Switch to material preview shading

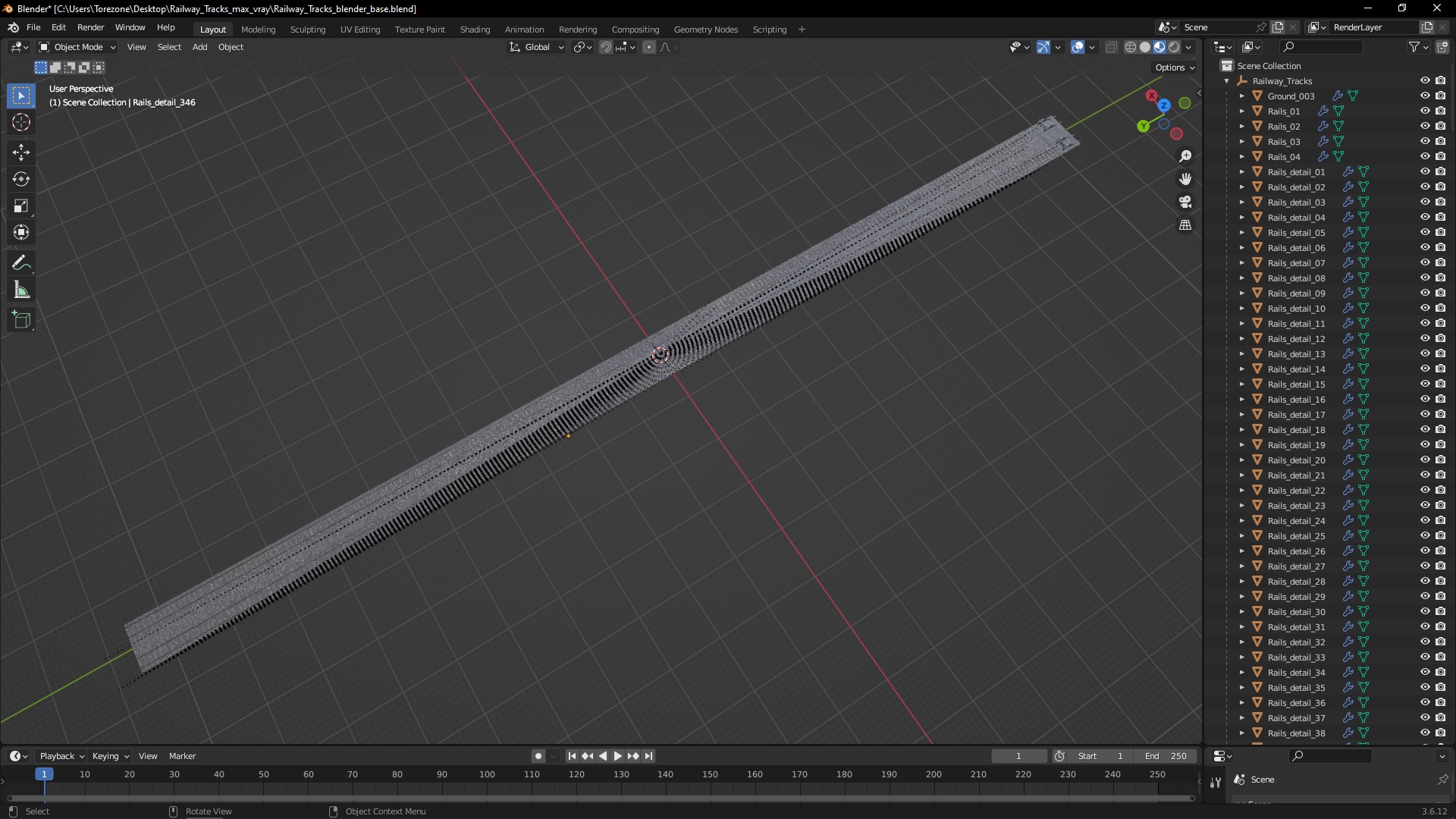point(1159,47)
